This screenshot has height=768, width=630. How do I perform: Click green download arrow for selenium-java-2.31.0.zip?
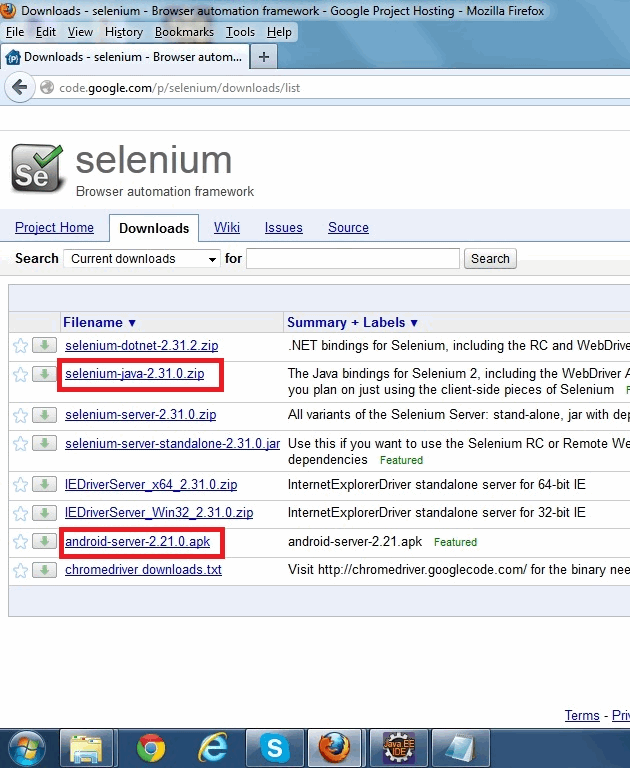45,374
